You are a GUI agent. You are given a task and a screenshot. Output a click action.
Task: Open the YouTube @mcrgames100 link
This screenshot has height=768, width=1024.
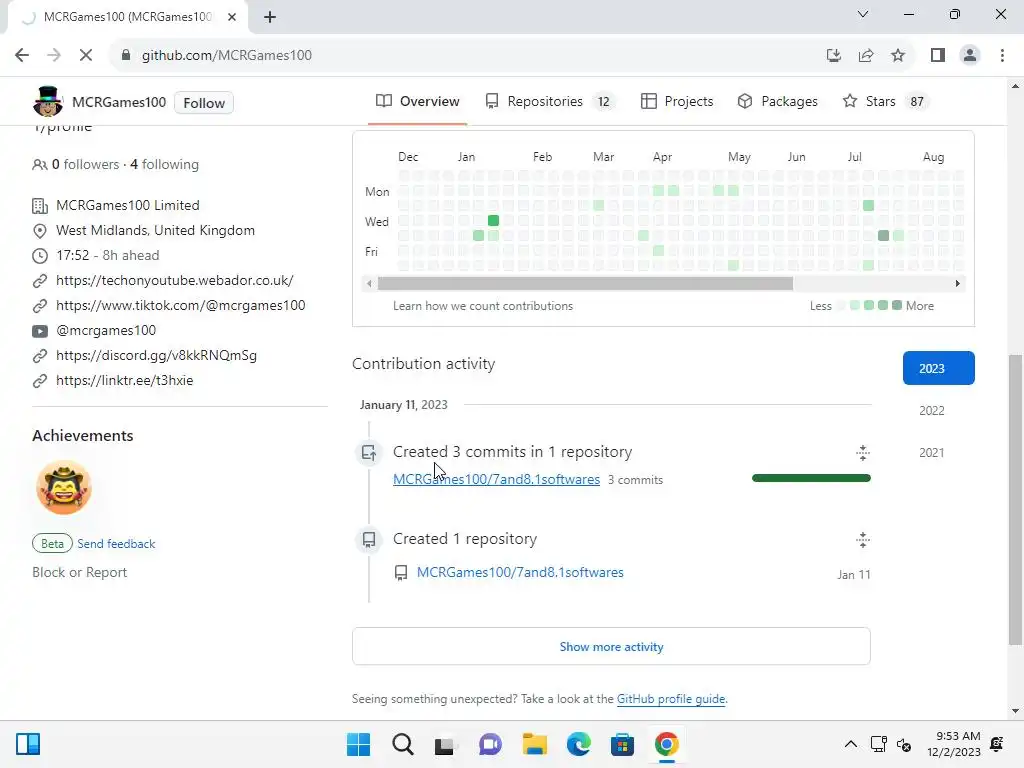(106, 330)
